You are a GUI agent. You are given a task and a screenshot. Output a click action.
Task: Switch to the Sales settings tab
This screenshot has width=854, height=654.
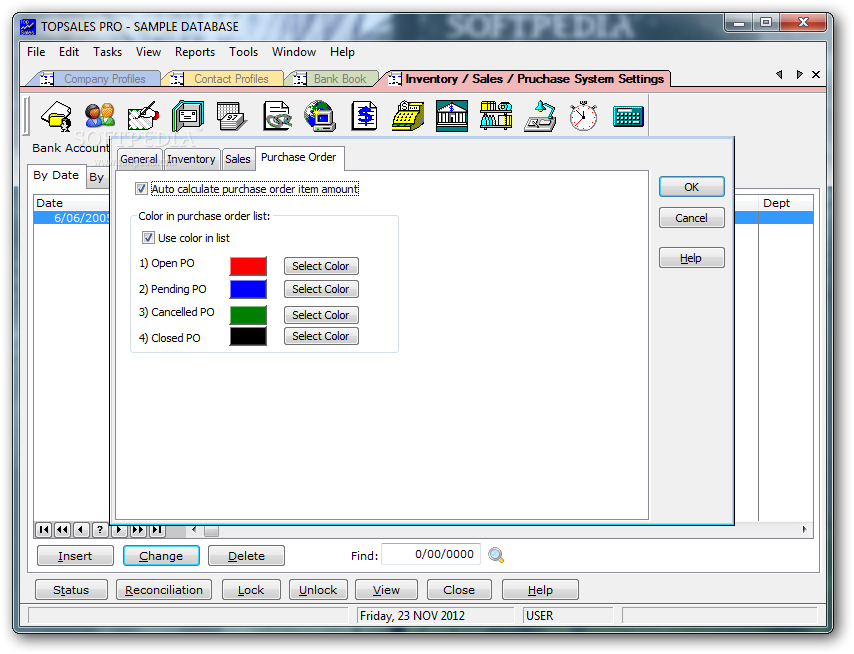coord(238,159)
